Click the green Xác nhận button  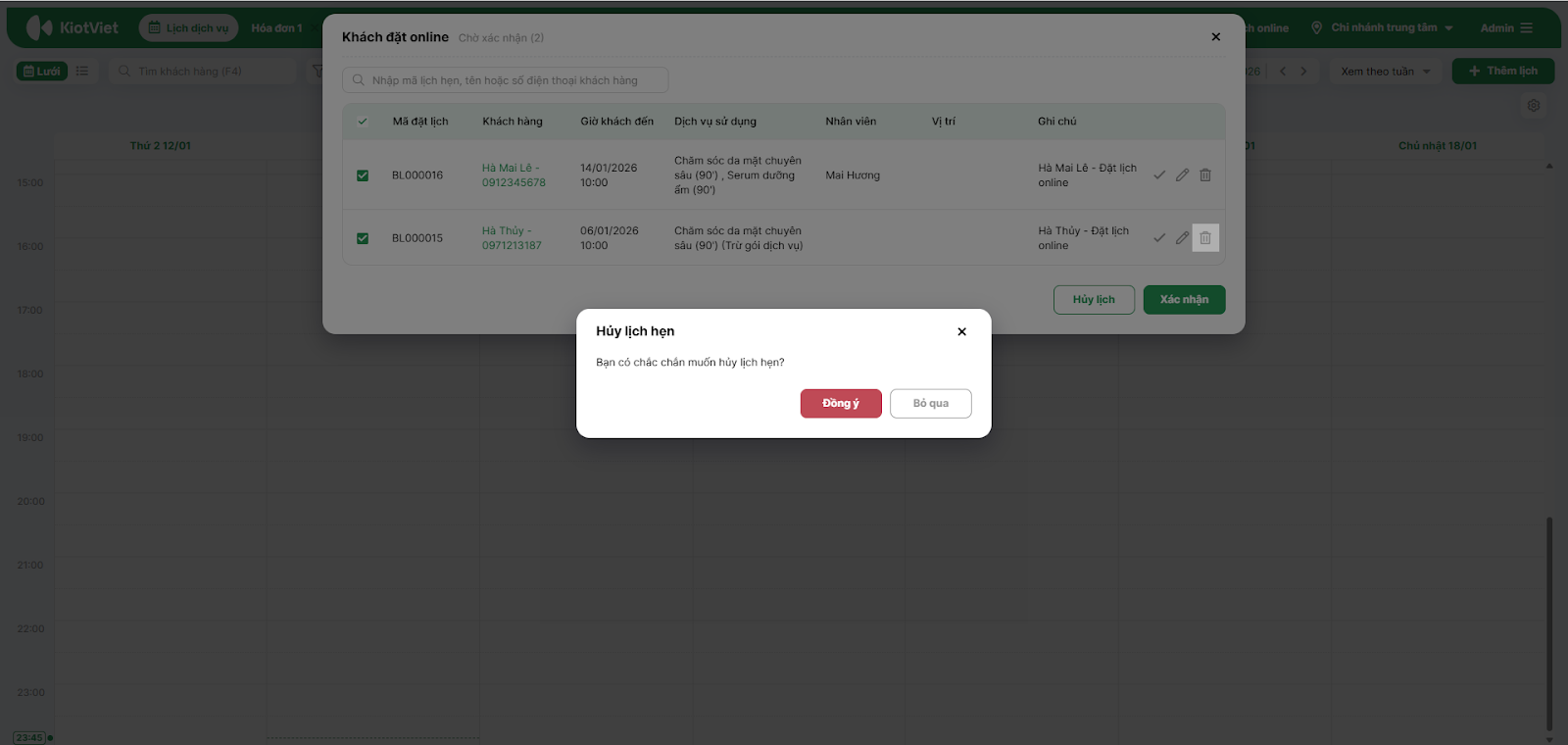click(1185, 300)
